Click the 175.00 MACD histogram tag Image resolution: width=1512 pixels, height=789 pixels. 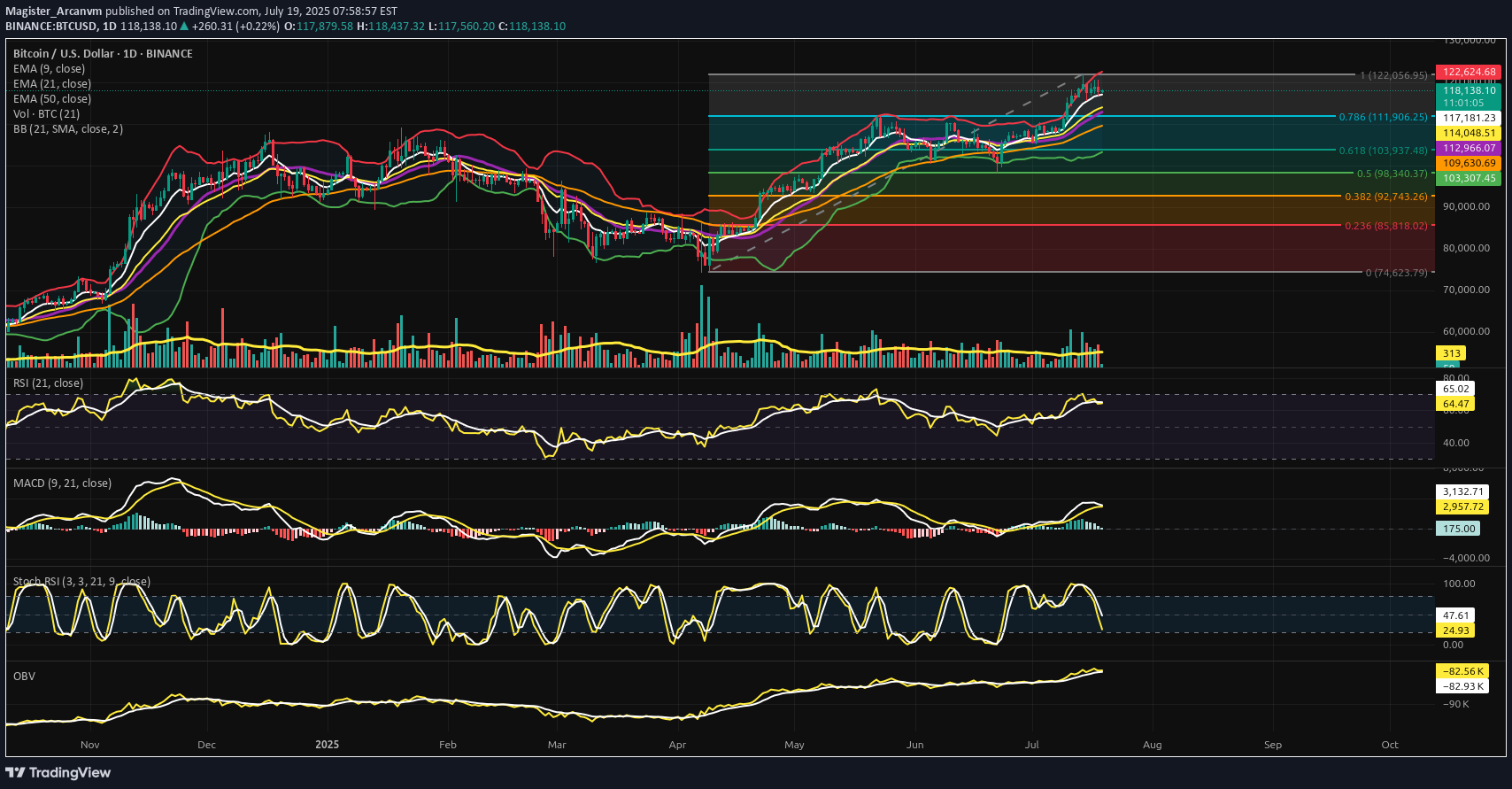click(x=1459, y=529)
